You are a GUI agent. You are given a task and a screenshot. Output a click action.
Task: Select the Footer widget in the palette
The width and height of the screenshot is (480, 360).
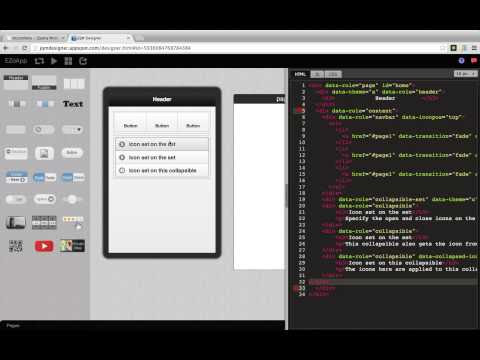pyautogui.click(x=44, y=82)
